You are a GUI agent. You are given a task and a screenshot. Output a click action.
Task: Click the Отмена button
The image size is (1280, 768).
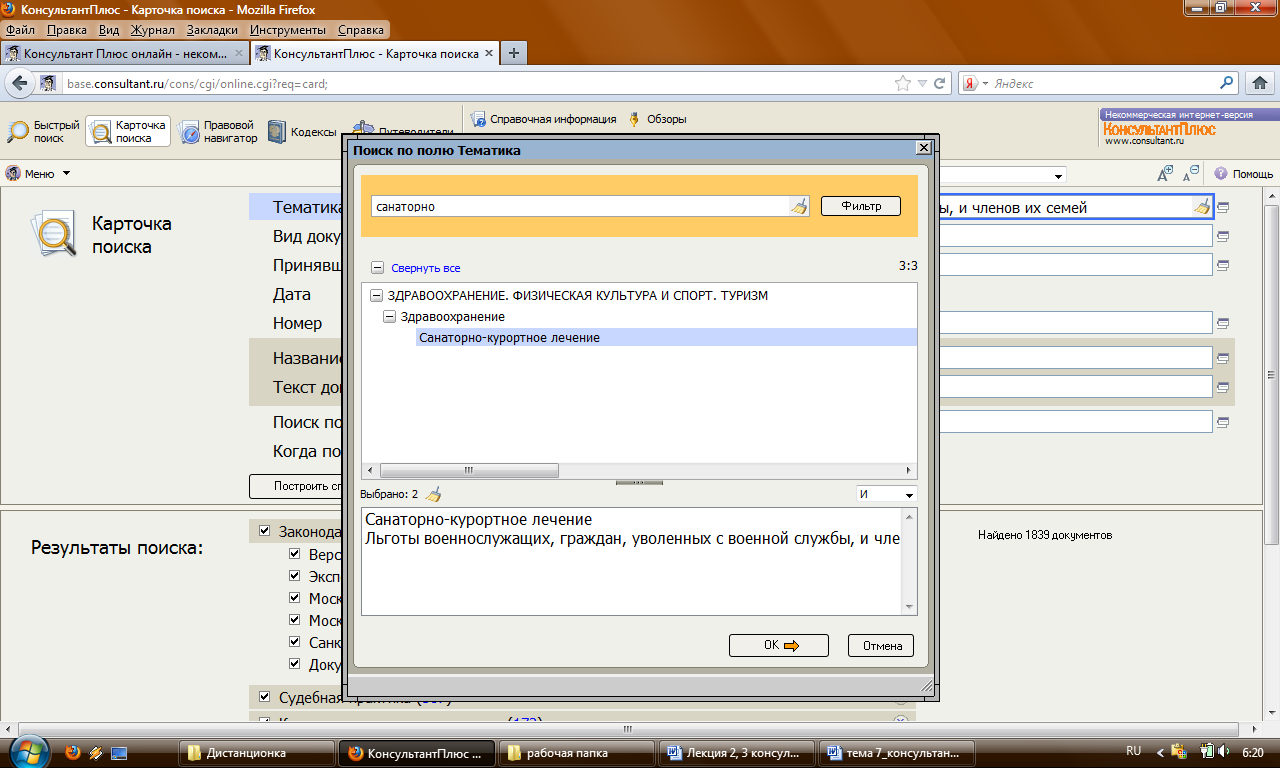881,645
